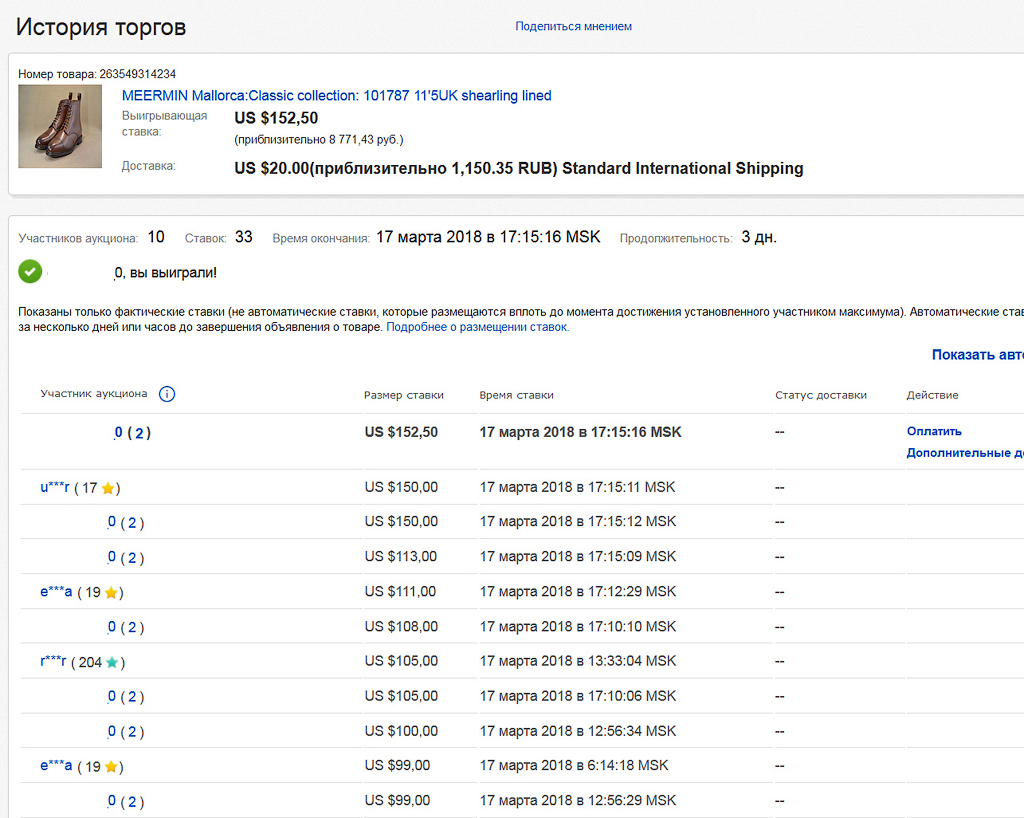Click the bidder link in the US $113,00 row
1024x818 pixels.
click(x=112, y=557)
